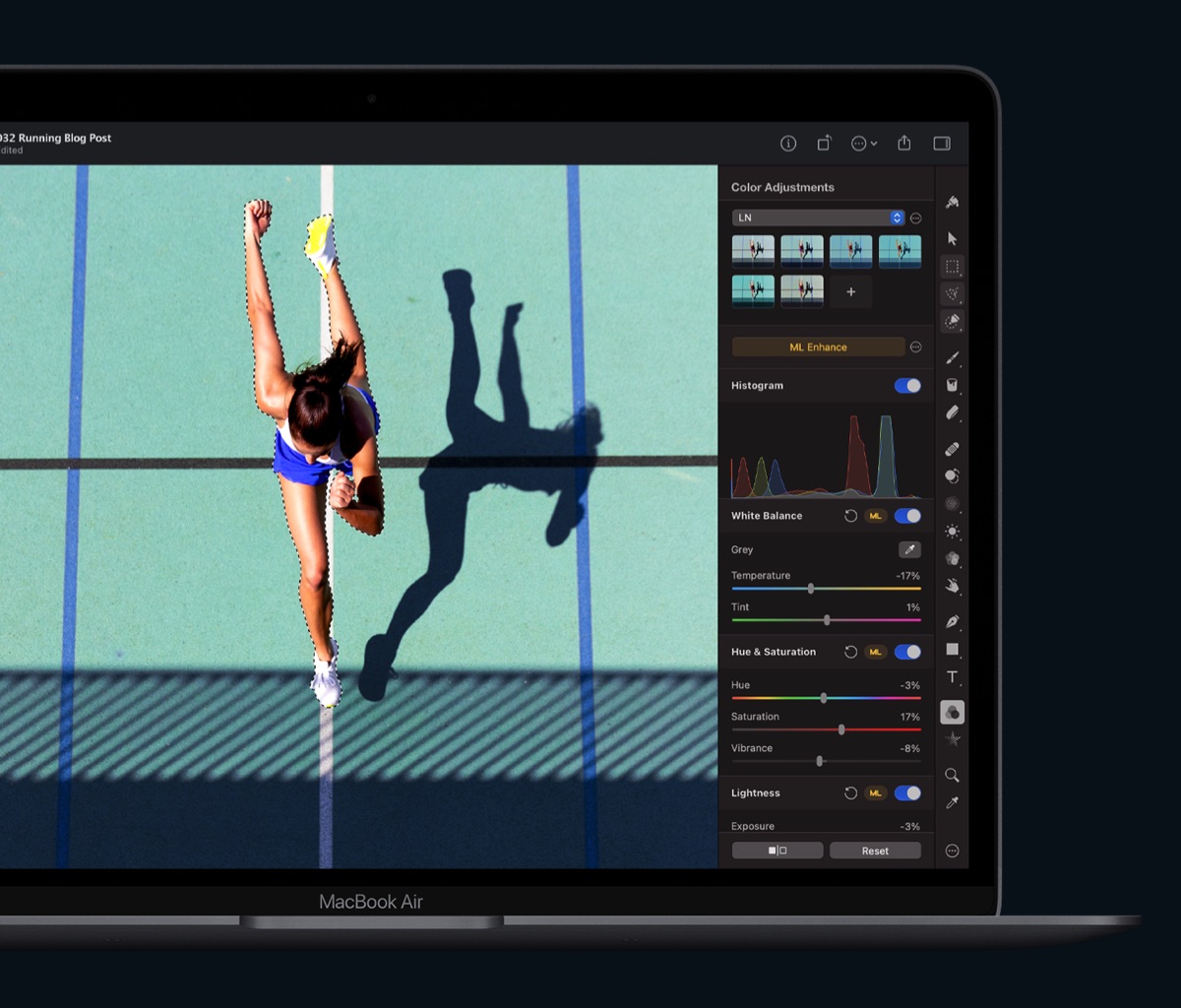Select the Clone tool
The height and width of the screenshot is (1008, 1181).
(952, 475)
